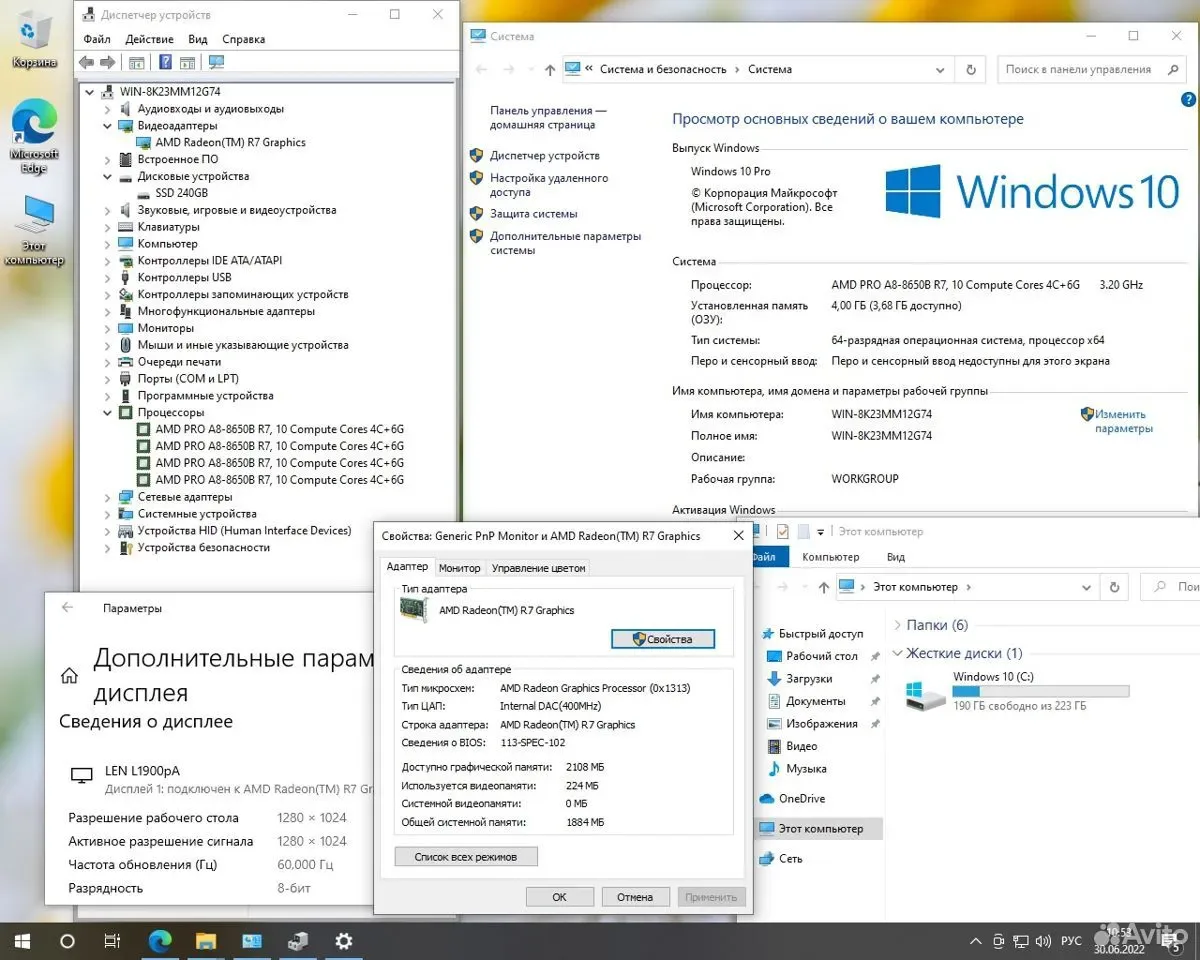Expand 'Клавиатуры' tree node

click(x=108, y=227)
